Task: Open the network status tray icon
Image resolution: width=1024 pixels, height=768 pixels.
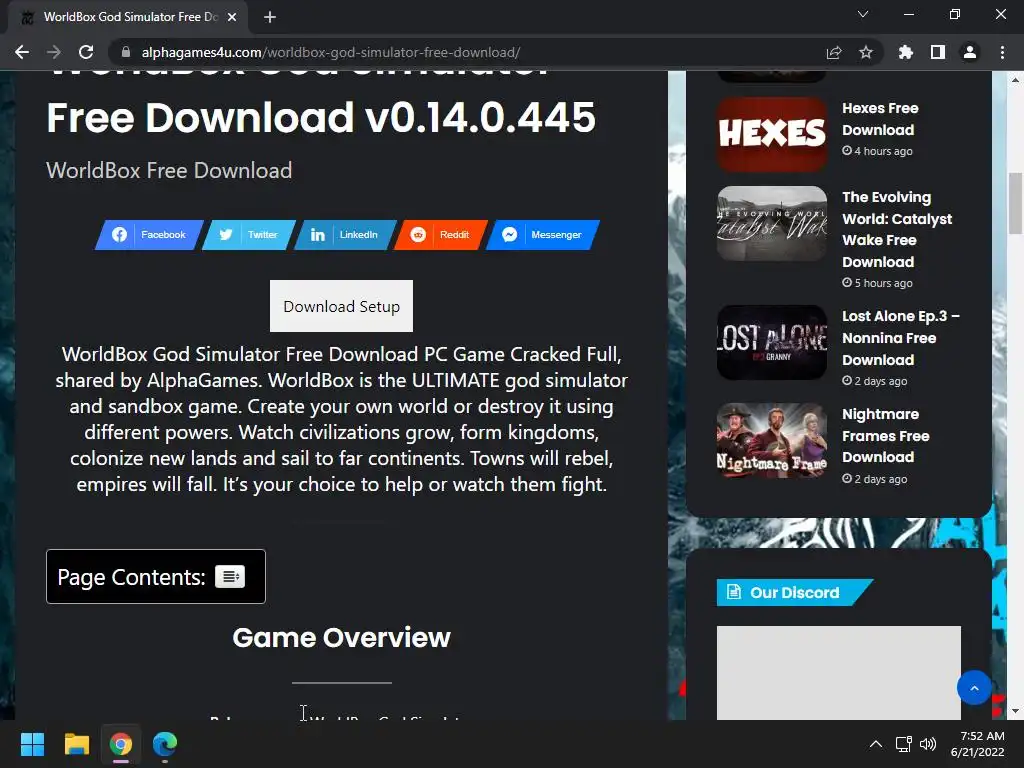Action: click(903, 744)
